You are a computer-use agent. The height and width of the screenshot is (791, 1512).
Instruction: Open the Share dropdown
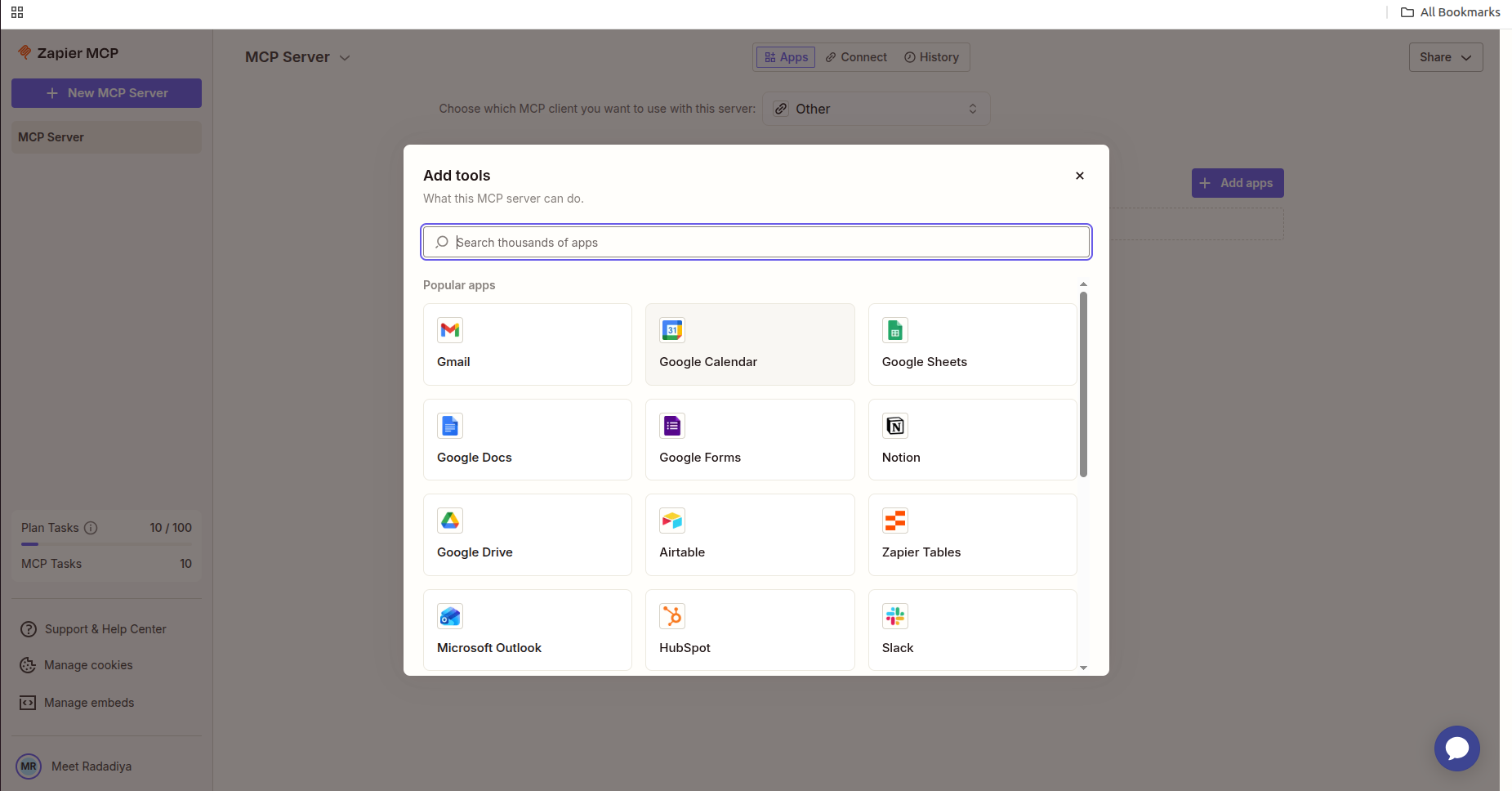coord(1446,57)
